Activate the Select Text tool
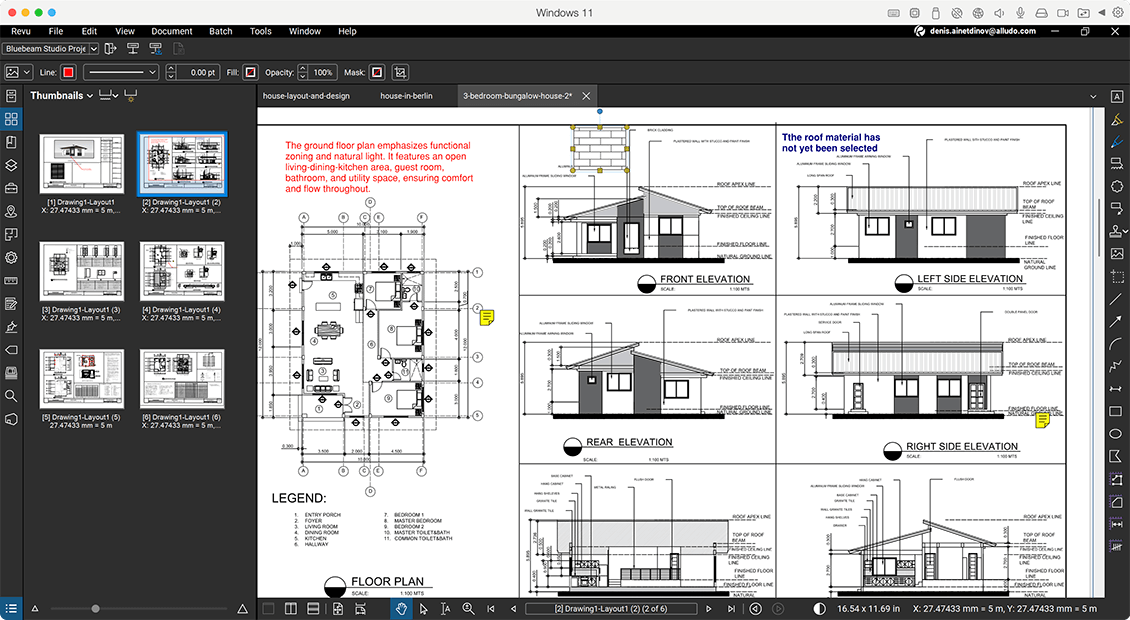Viewport: 1130px width, 620px height. tap(445, 608)
